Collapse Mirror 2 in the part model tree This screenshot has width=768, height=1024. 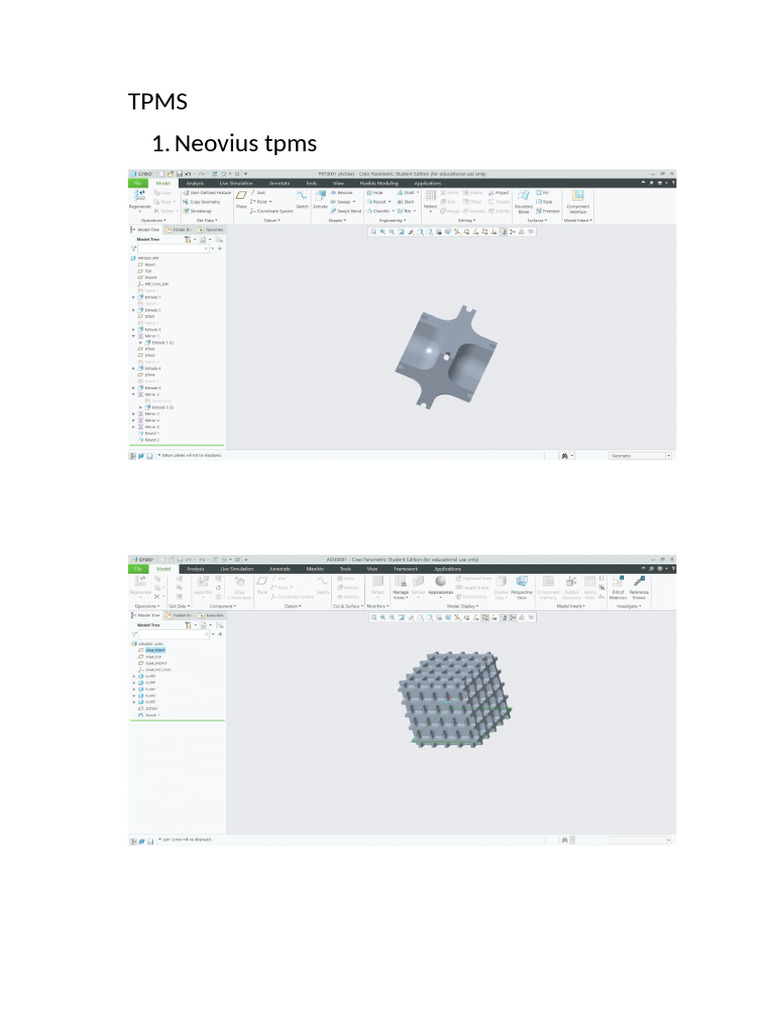point(134,394)
